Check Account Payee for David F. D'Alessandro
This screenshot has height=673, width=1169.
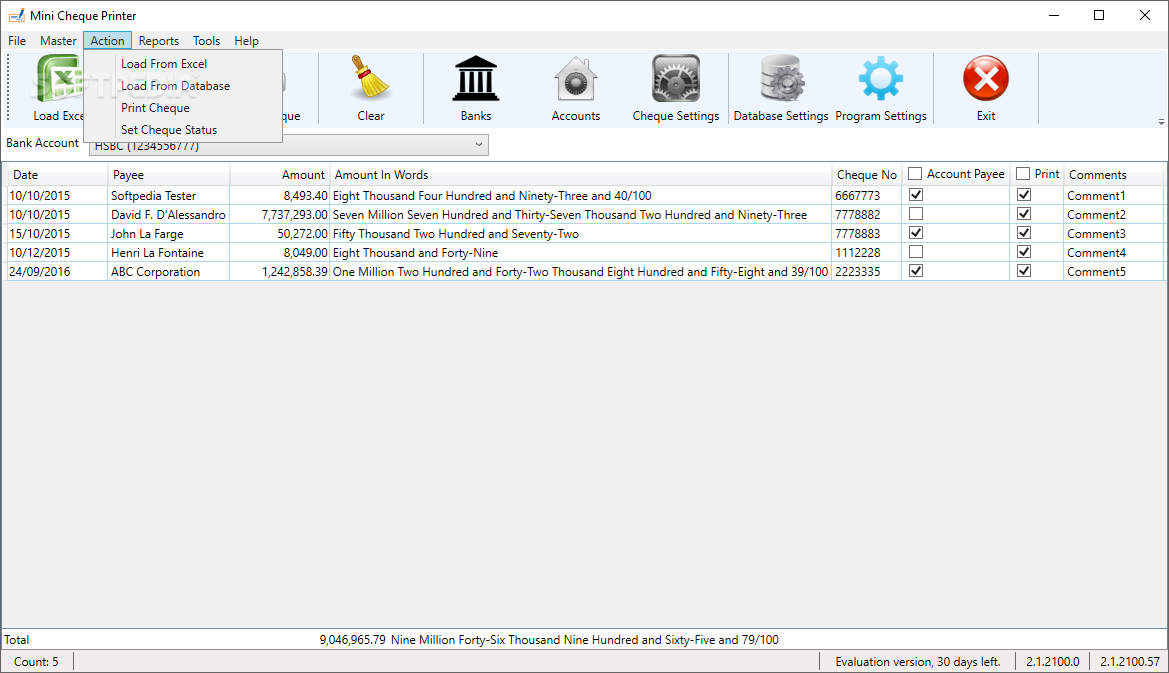point(916,214)
